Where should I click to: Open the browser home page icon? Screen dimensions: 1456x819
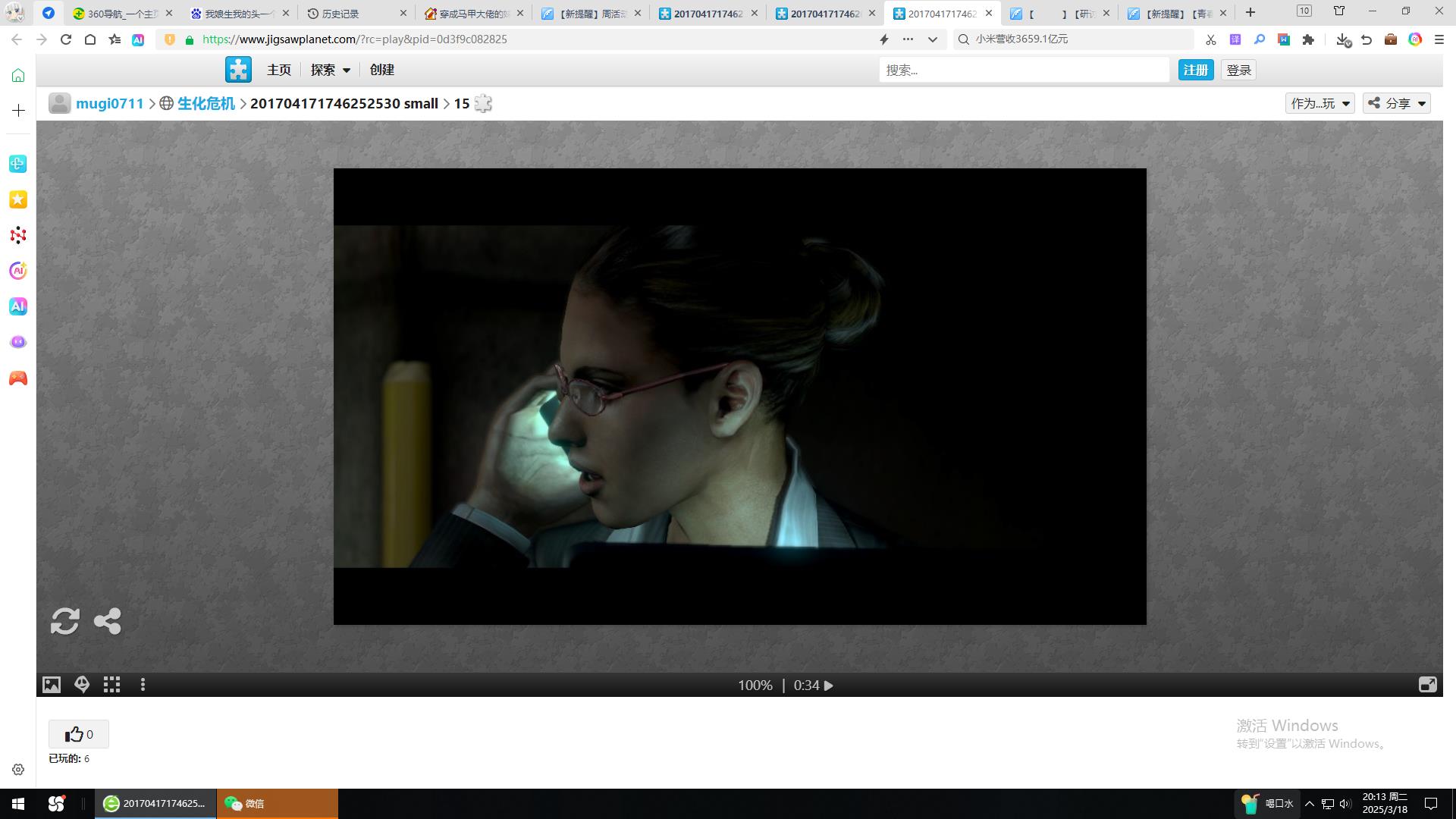pos(90,39)
